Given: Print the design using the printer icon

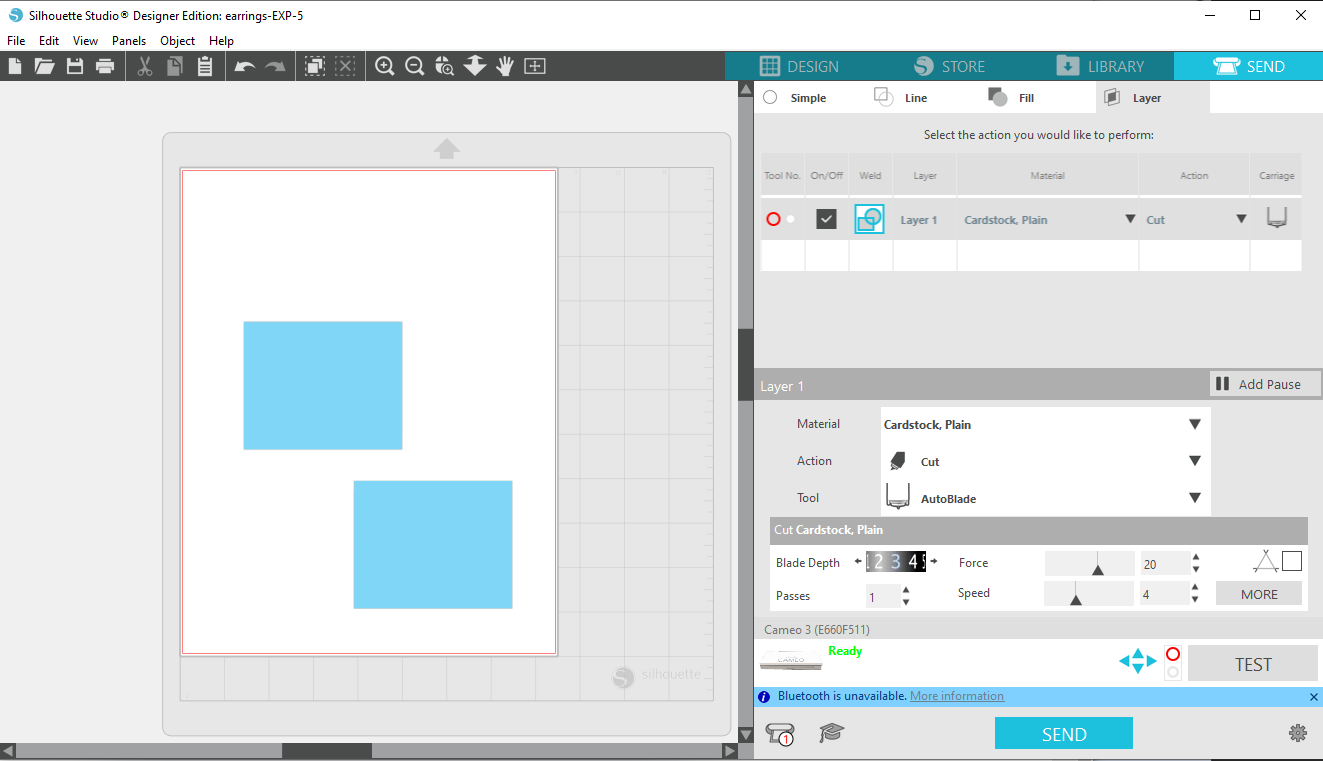Looking at the screenshot, I should coord(104,66).
